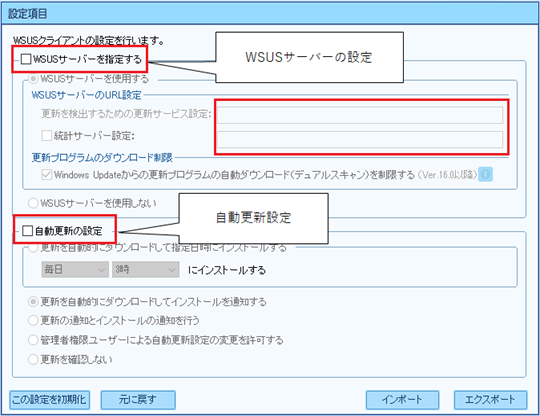Image resolution: width=540 pixels, height=416 pixels.
Task: Toggle 自動更新の設定 checkbox
Action: point(28,230)
